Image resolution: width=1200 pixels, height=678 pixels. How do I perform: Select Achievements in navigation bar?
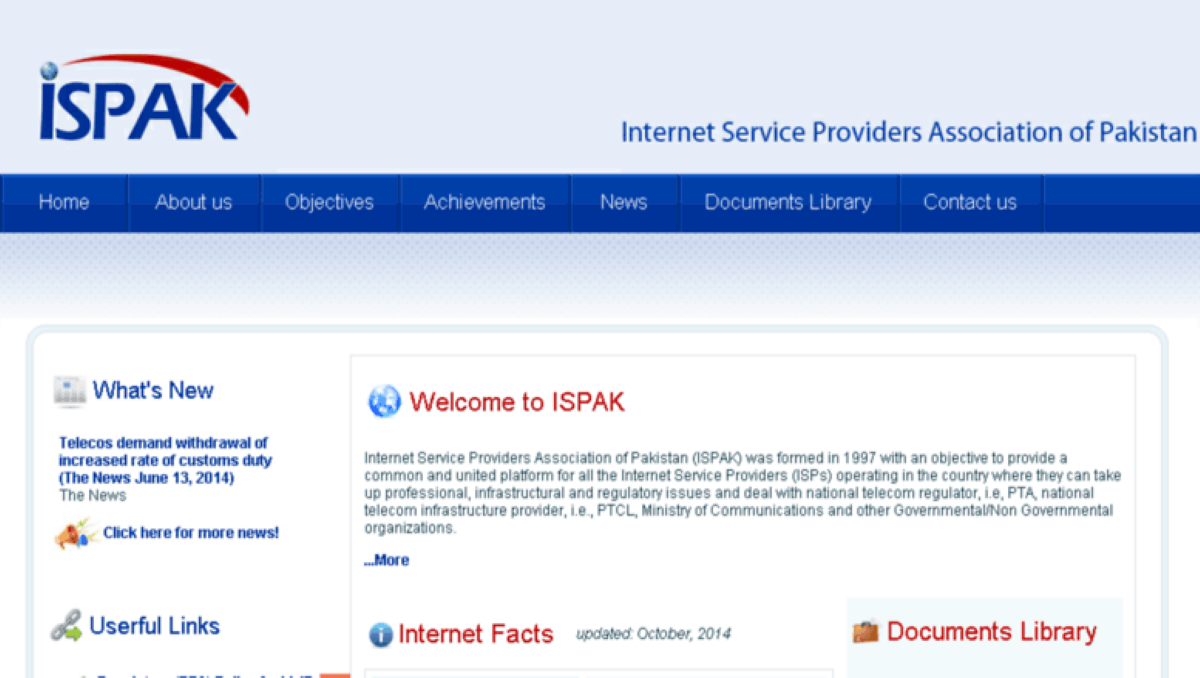coord(485,202)
